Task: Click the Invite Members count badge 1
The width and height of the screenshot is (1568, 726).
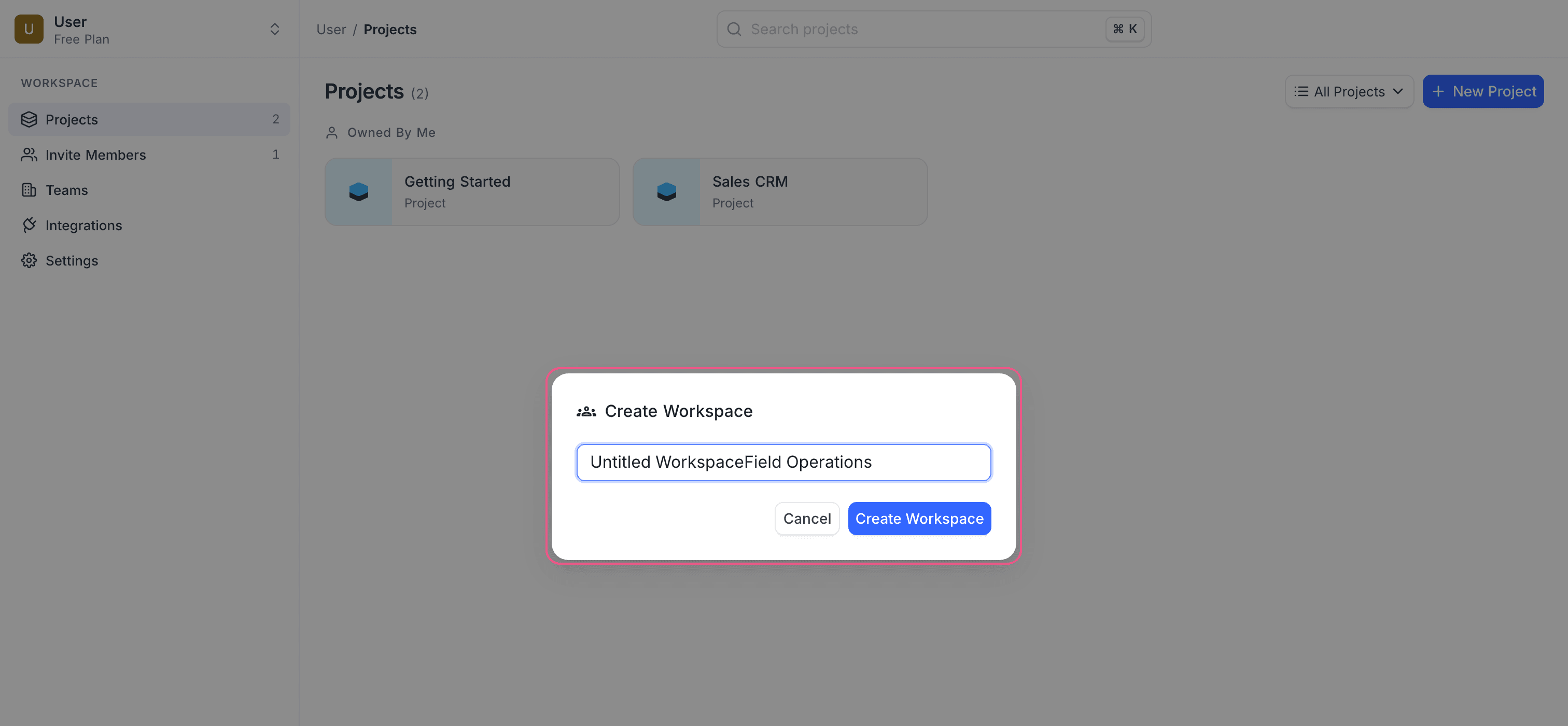Action: [x=276, y=155]
